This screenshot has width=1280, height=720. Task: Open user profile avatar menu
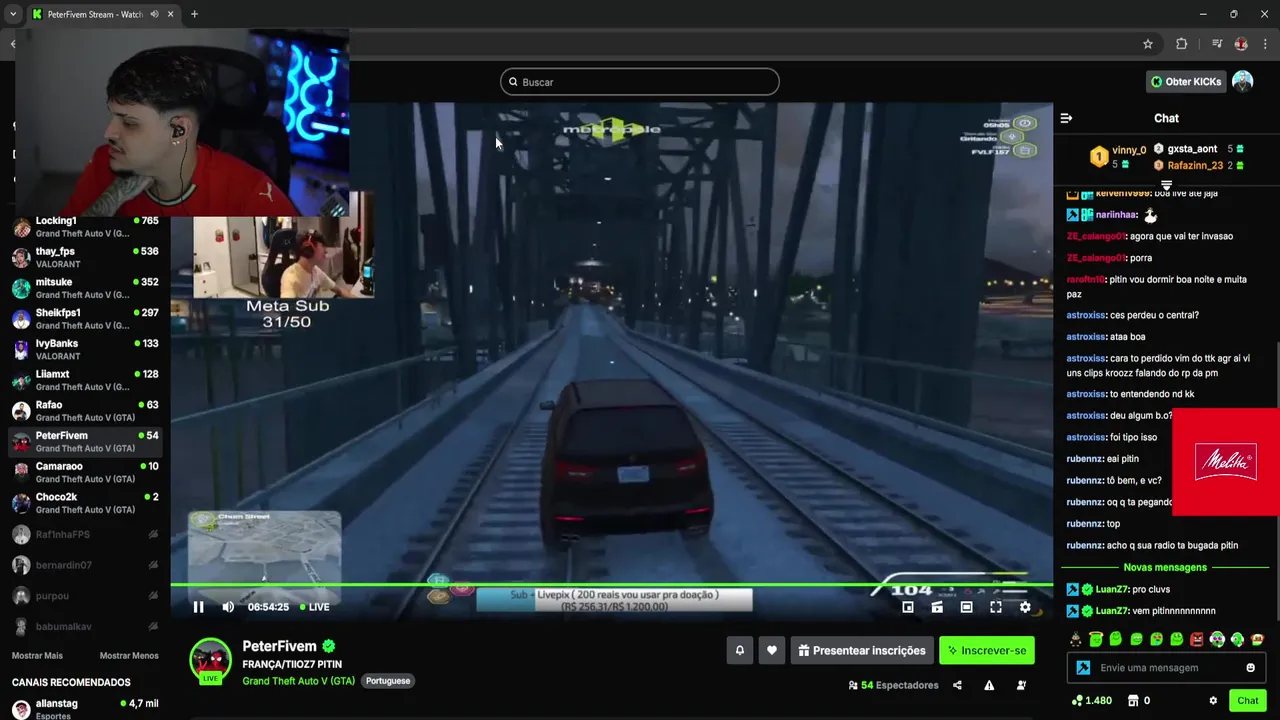click(1242, 82)
